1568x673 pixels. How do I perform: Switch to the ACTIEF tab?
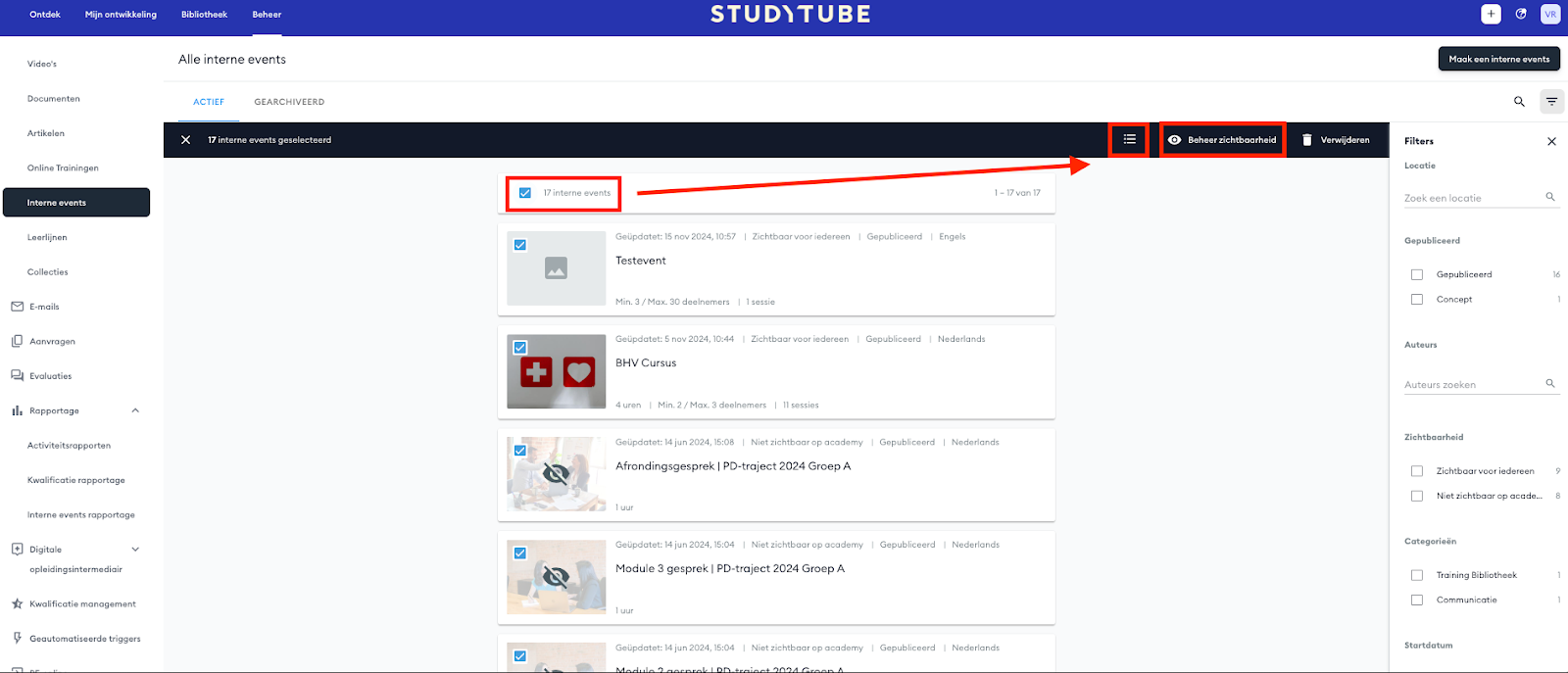tap(209, 102)
